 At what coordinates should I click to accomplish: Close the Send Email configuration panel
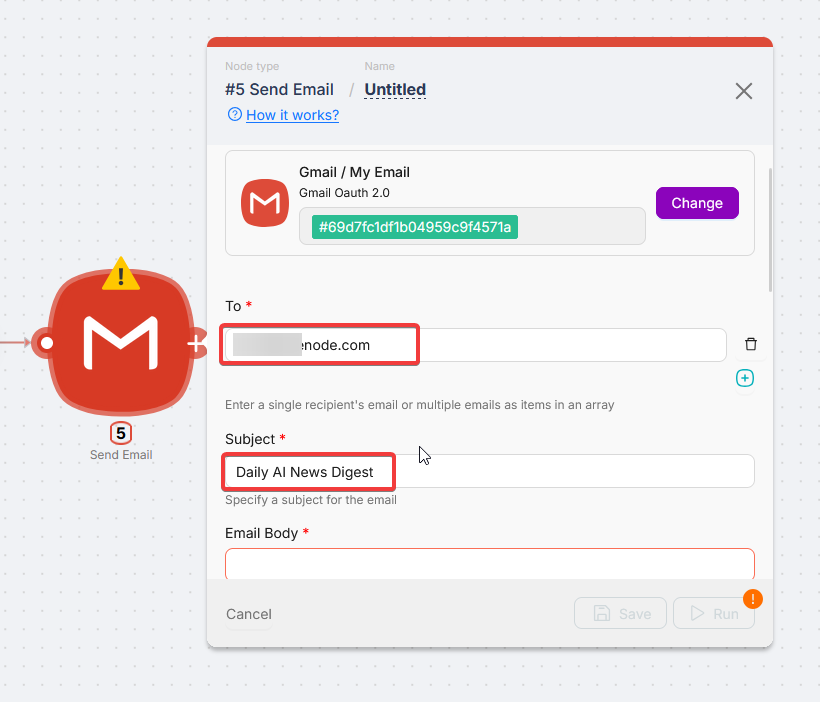click(x=743, y=91)
